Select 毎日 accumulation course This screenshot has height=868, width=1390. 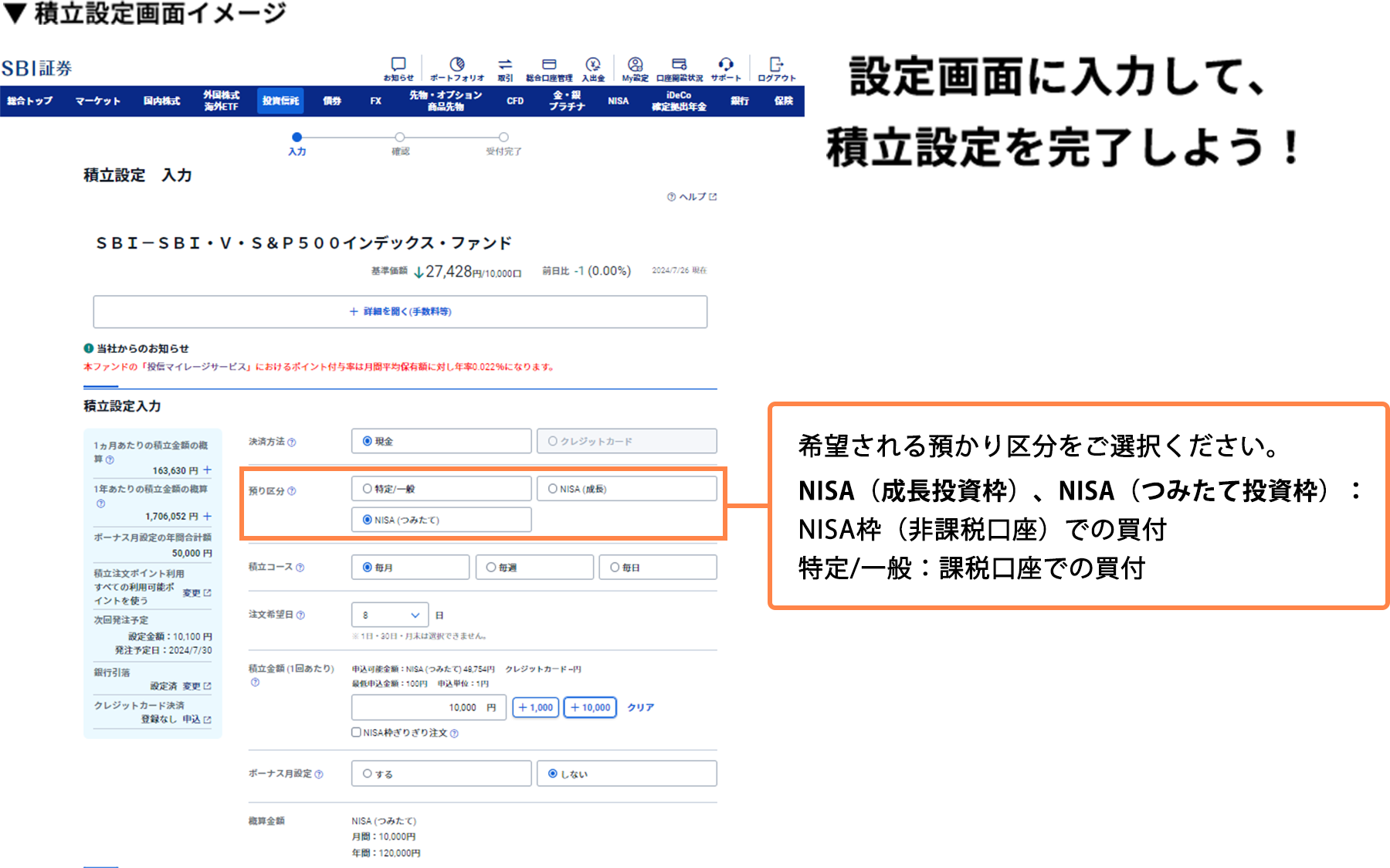658,567
